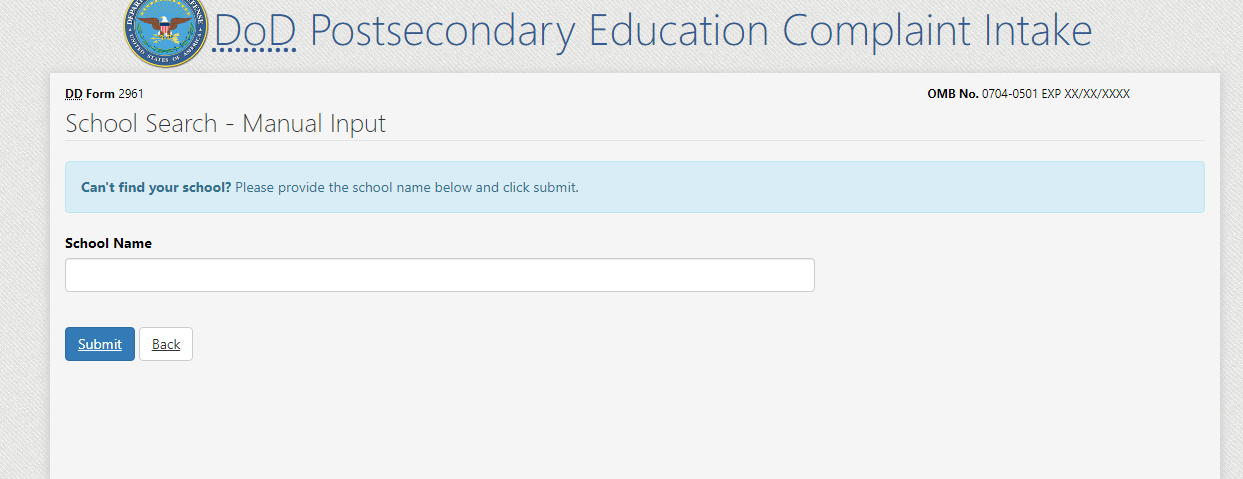Click the word Postsecondary in the page title
The image size is (1243, 479).
click(x=442, y=32)
